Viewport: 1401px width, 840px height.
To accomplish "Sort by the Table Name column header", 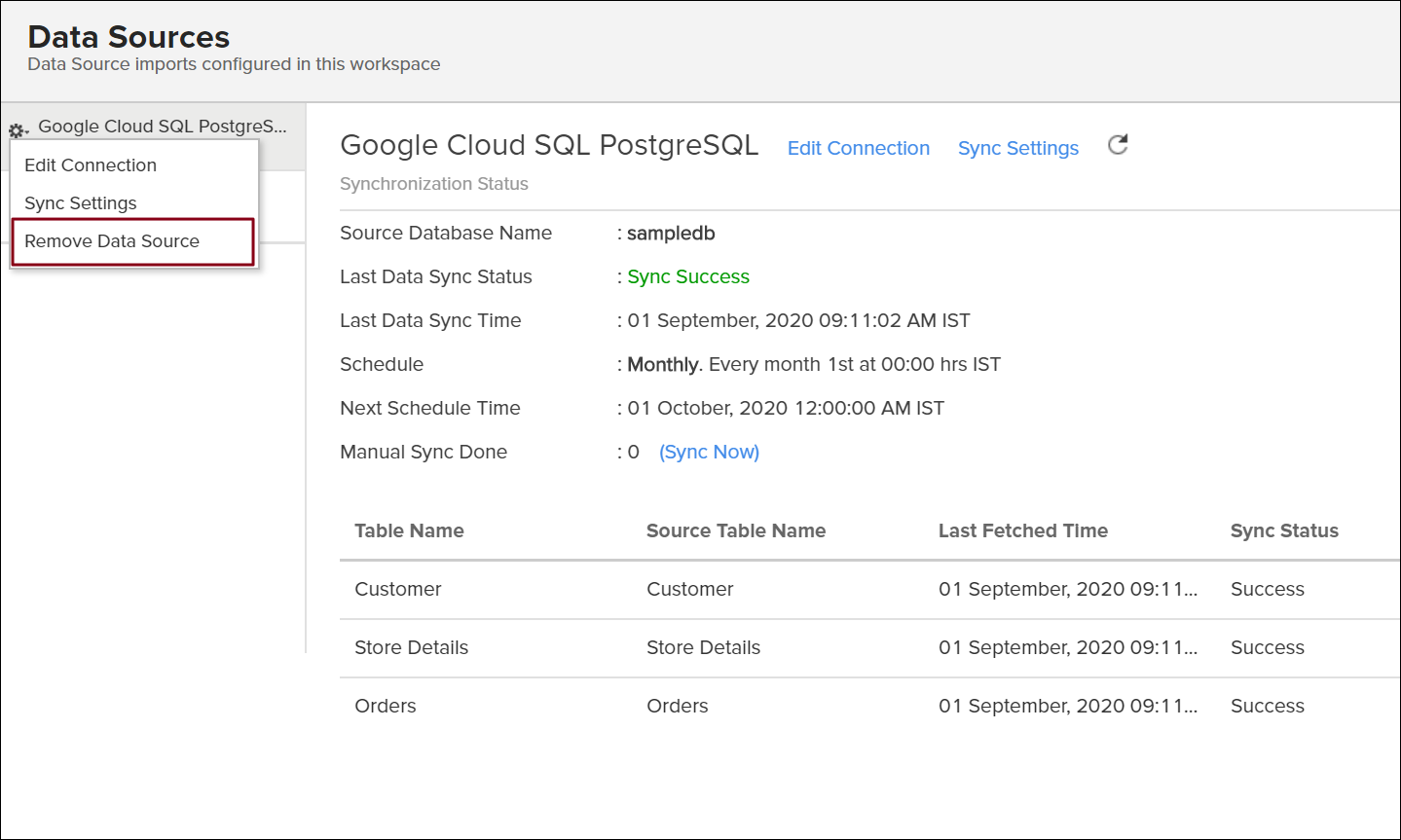I will click(x=407, y=530).
